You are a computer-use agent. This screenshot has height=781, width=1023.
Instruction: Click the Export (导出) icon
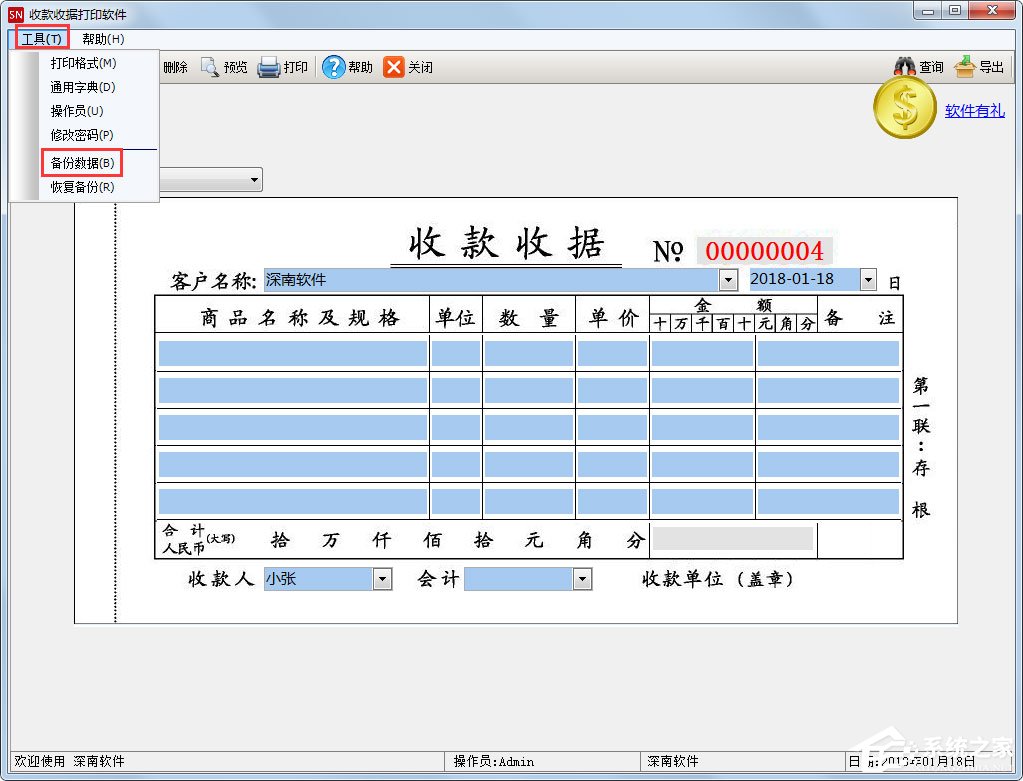point(965,67)
